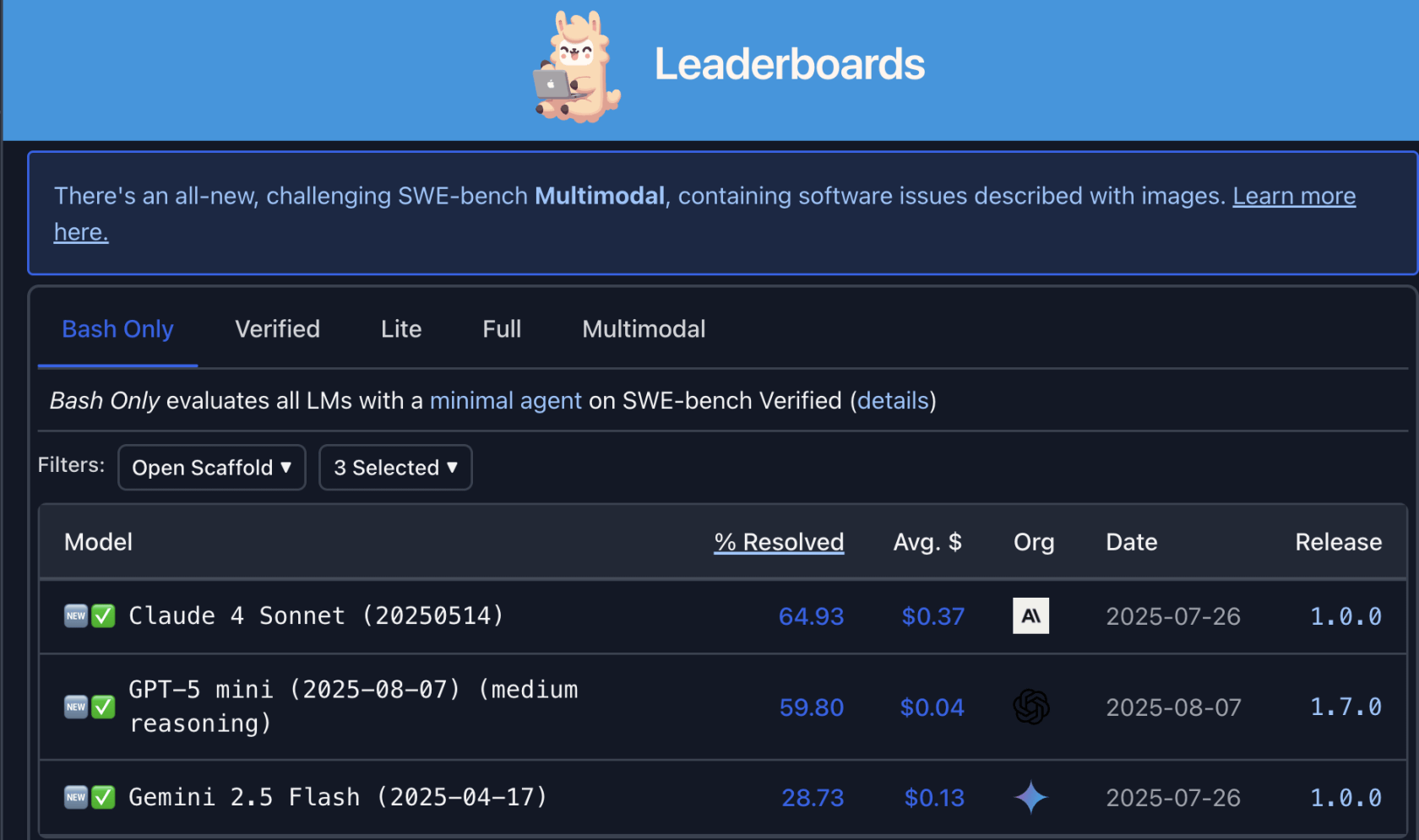Image resolution: width=1419 pixels, height=840 pixels.
Task: Click the OpenAI org logo icon
Action: 1030,707
